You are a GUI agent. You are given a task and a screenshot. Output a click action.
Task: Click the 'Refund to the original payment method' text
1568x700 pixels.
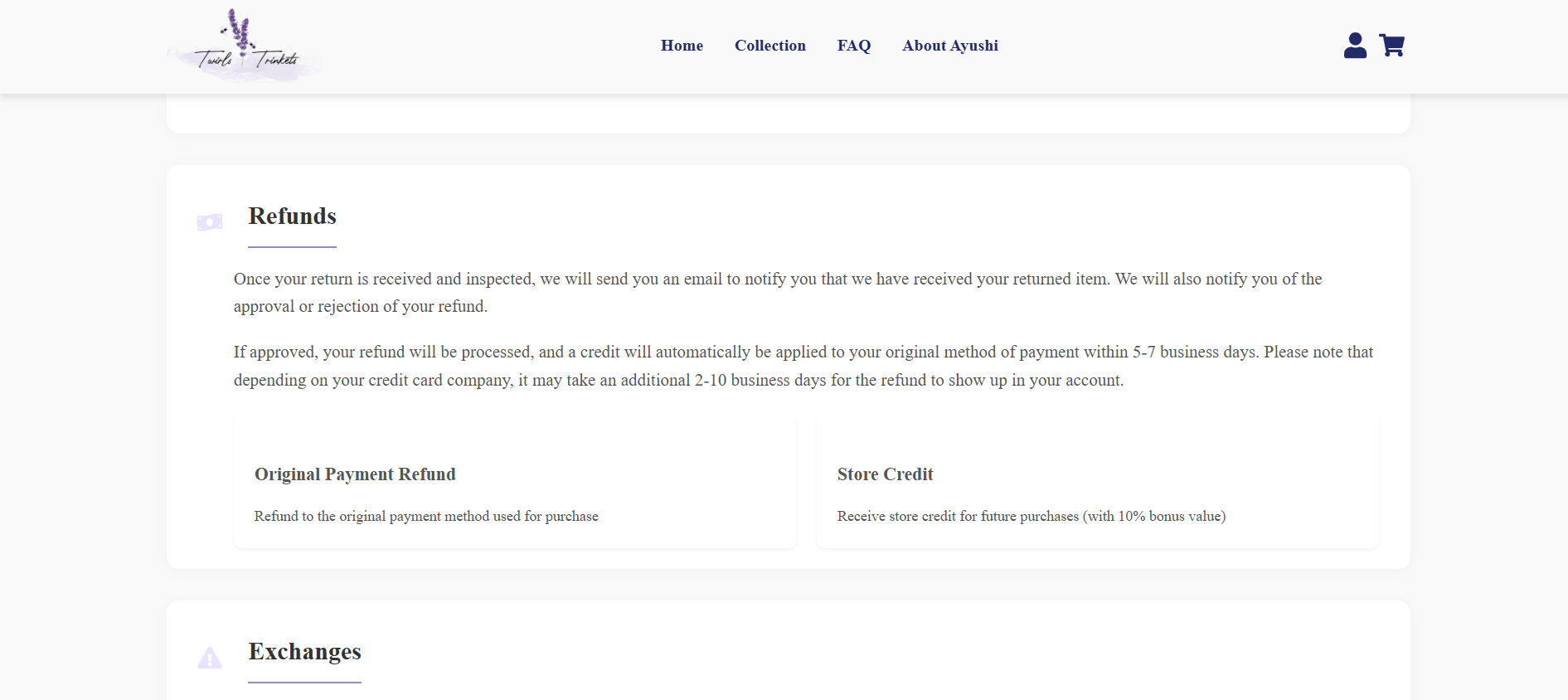click(426, 516)
